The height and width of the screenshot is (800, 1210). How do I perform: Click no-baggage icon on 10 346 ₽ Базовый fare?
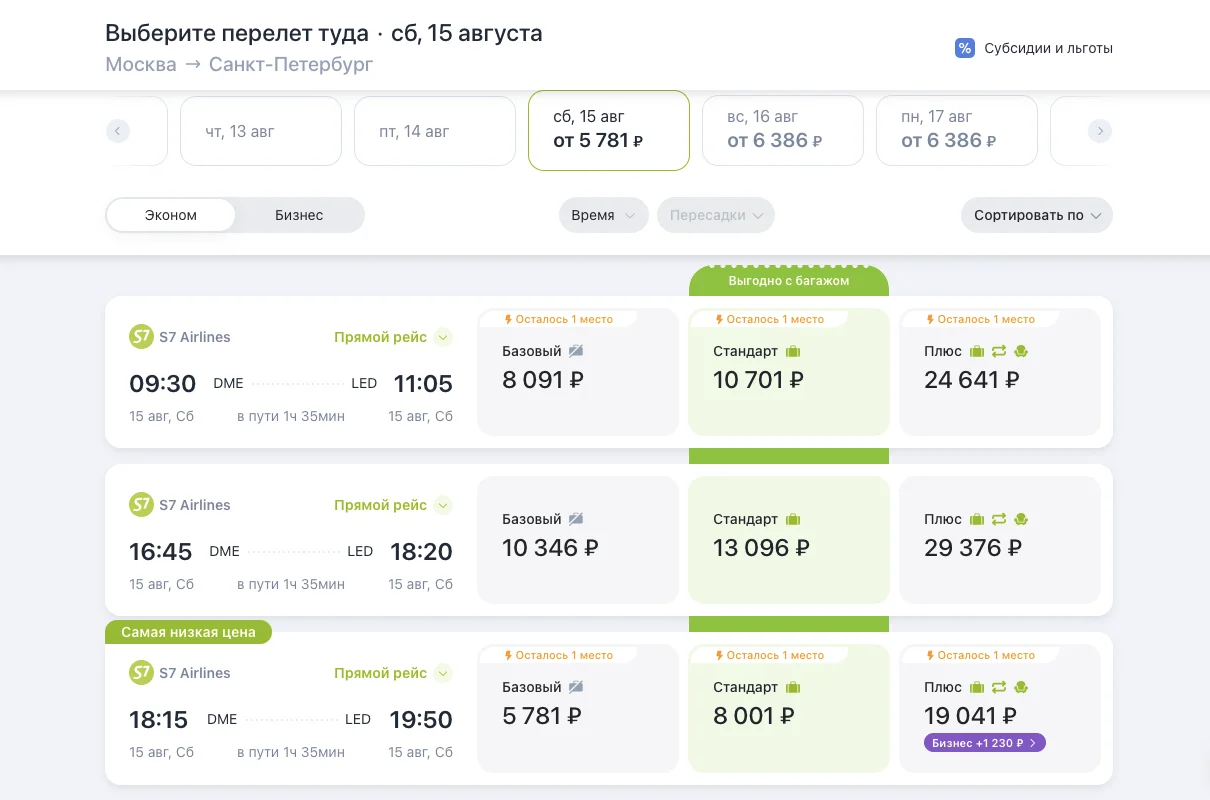[x=576, y=519]
